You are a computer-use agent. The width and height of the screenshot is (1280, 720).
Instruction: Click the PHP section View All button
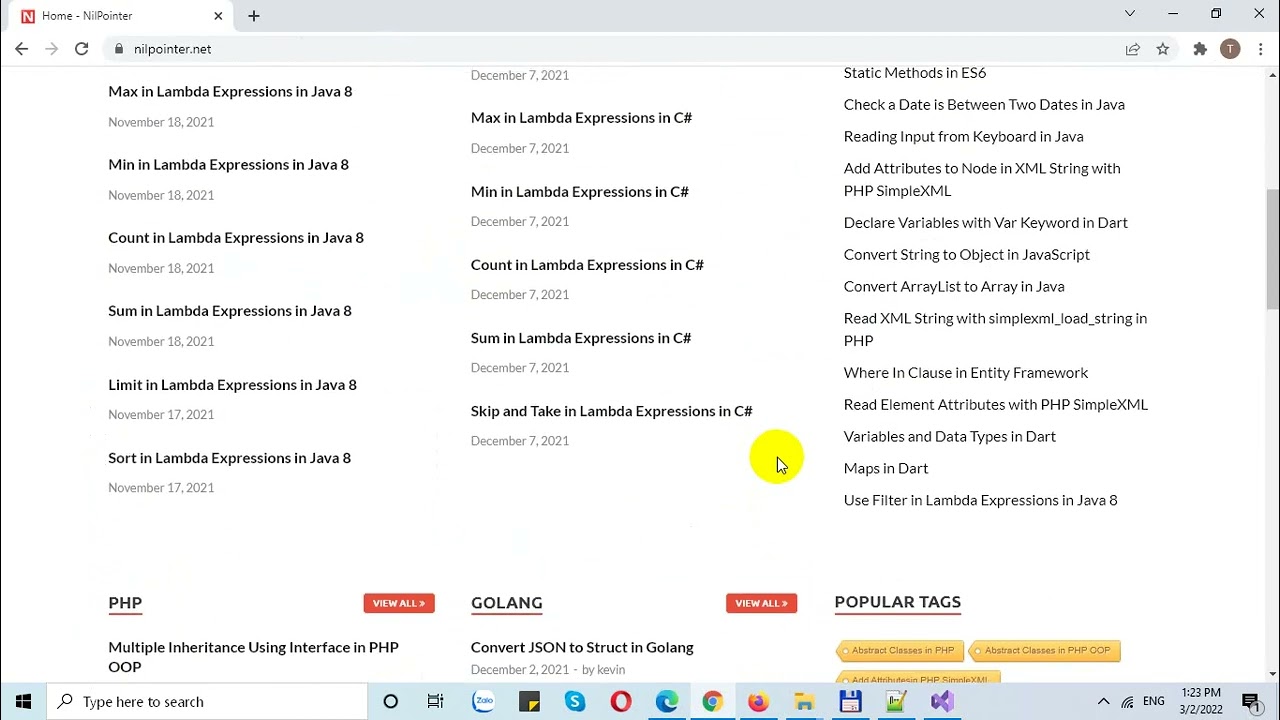point(399,603)
